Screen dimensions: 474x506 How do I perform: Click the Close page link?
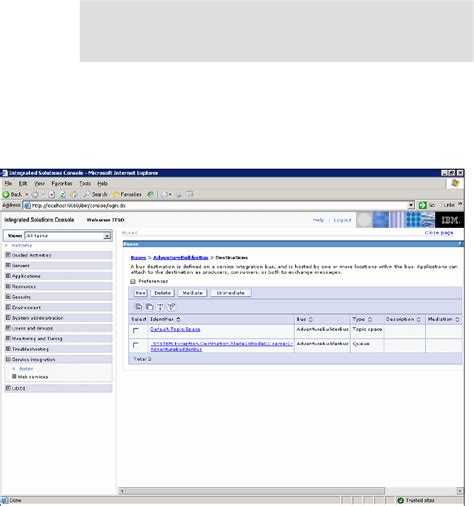pyautogui.click(x=439, y=232)
